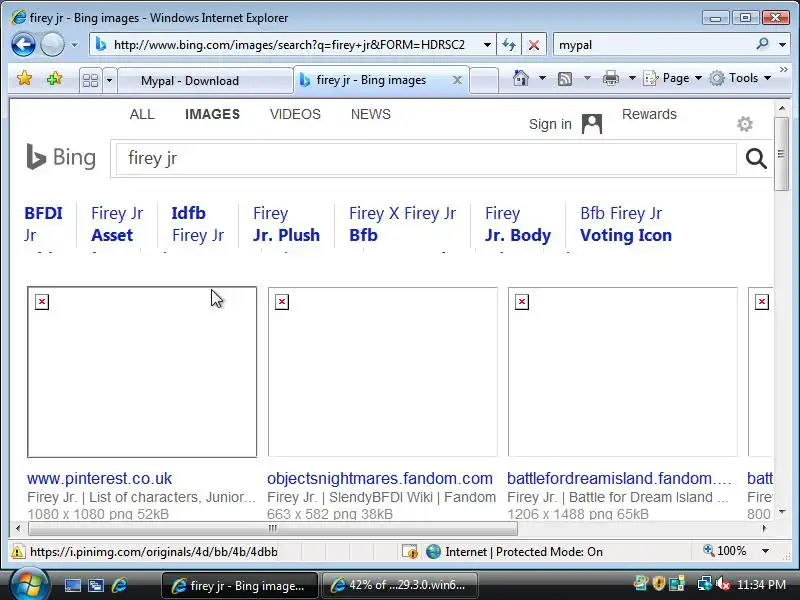Expand the Home button dropdown
Image resolution: width=800 pixels, height=600 pixels.
tap(542, 78)
